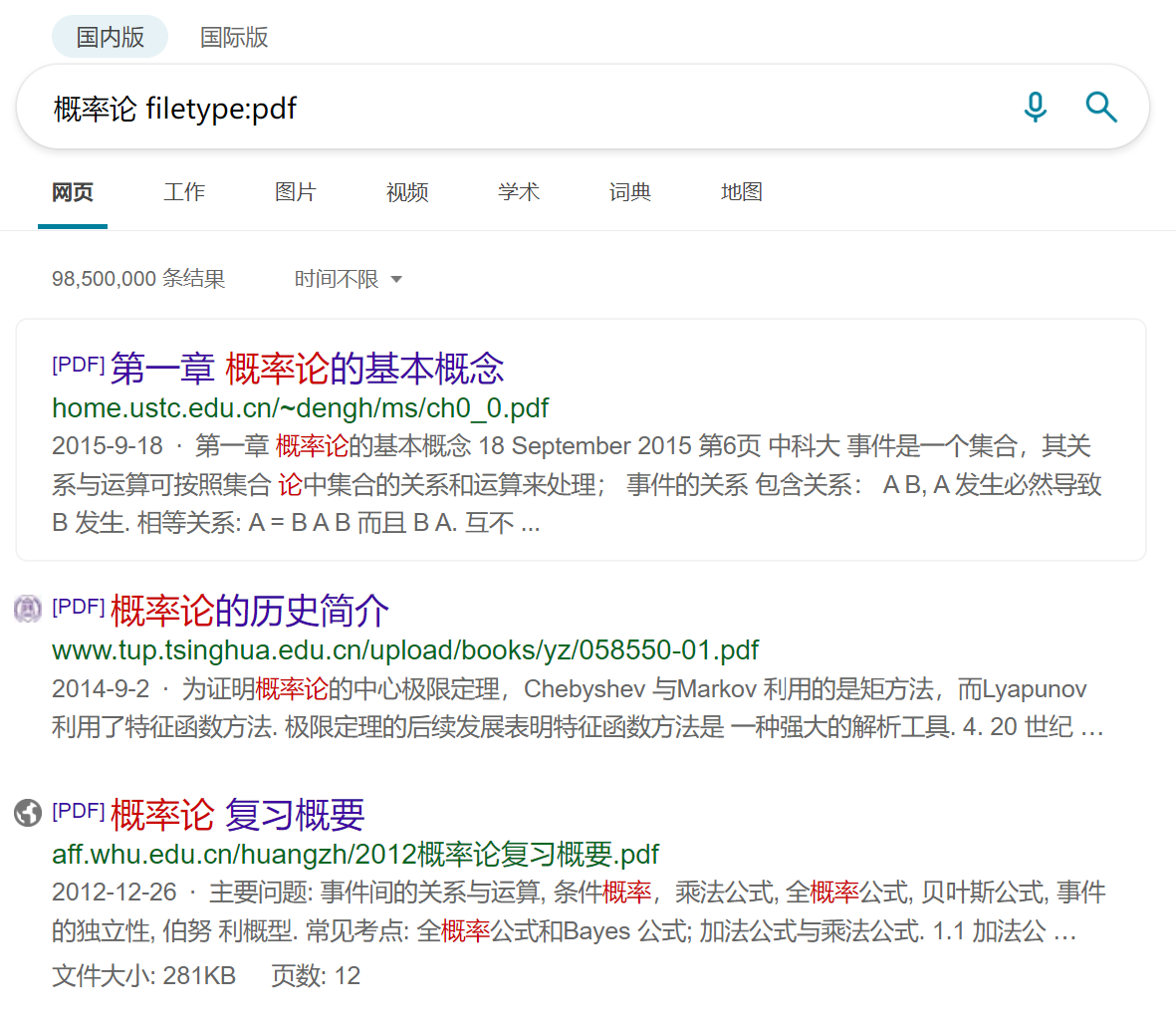Screen dimensions: 1176x1025
Task: Switch to the 学术 academic tab
Action: [x=519, y=192]
